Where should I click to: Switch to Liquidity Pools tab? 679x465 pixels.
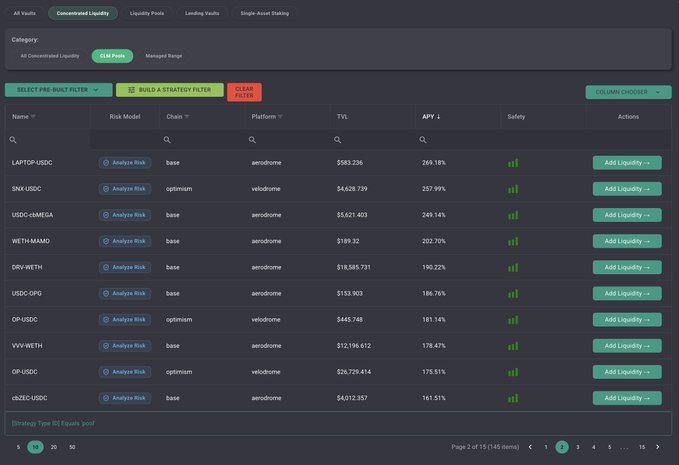click(147, 13)
